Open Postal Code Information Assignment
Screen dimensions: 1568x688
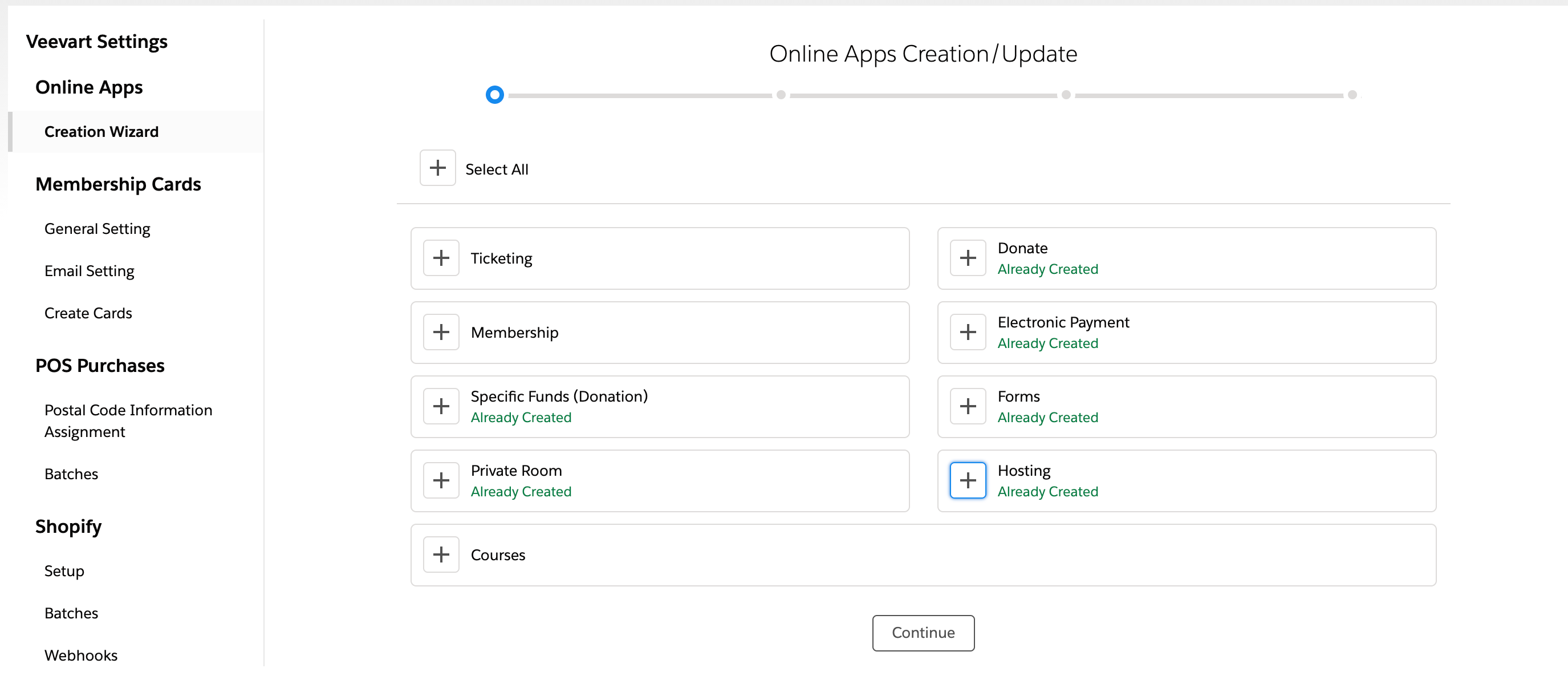pyautogui.click(x=128, y=420)
